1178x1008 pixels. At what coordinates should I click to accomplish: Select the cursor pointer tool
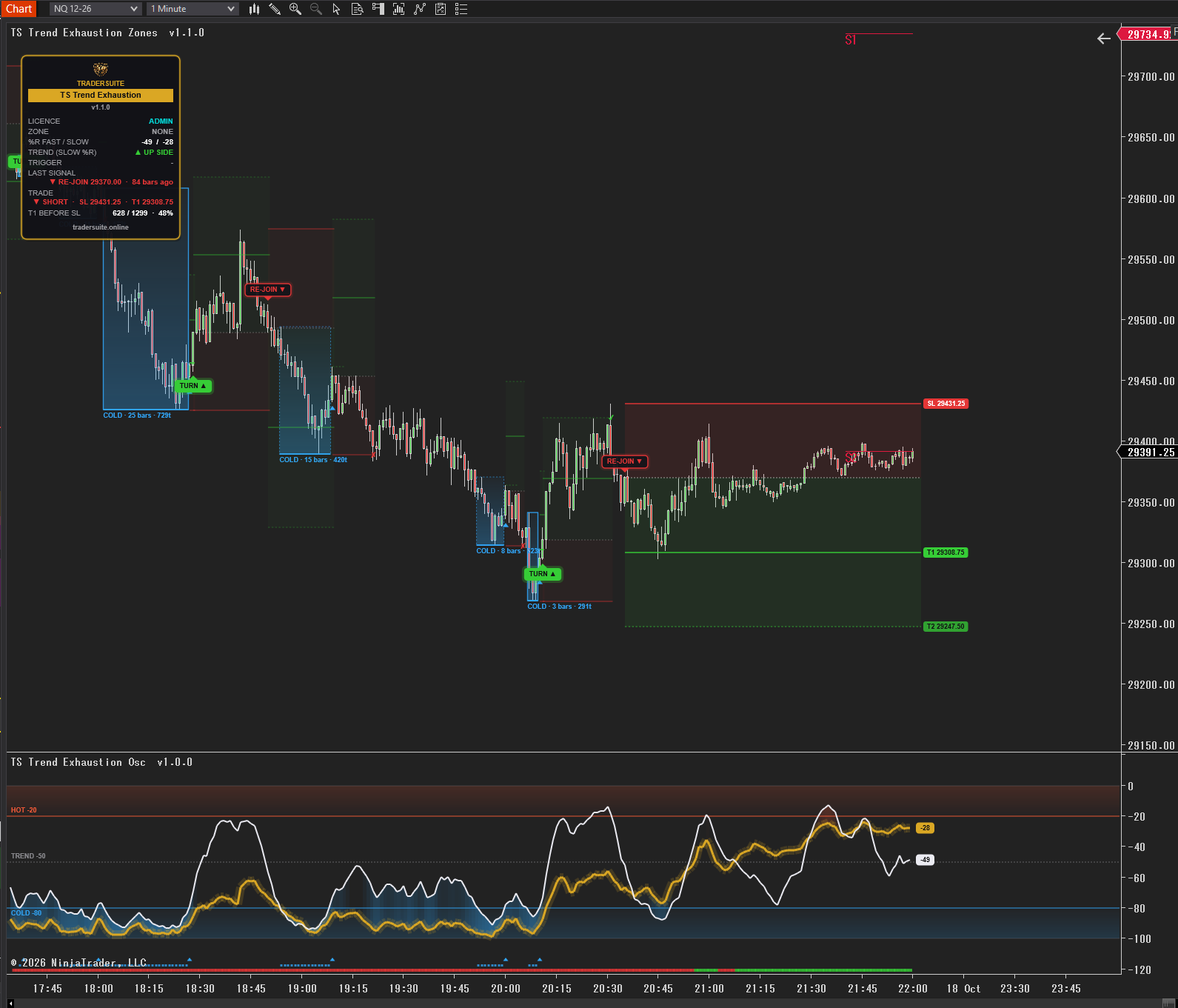[336, 9]
